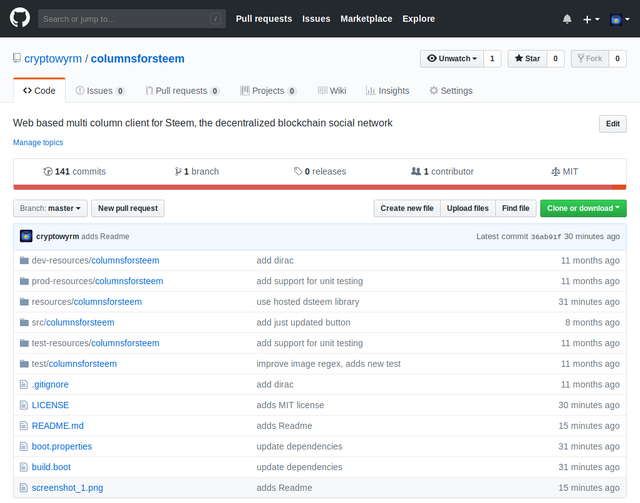Viewport: 640px width, 503px height.
Task: Click the red language breakdown bar
Action: point(313,187)
